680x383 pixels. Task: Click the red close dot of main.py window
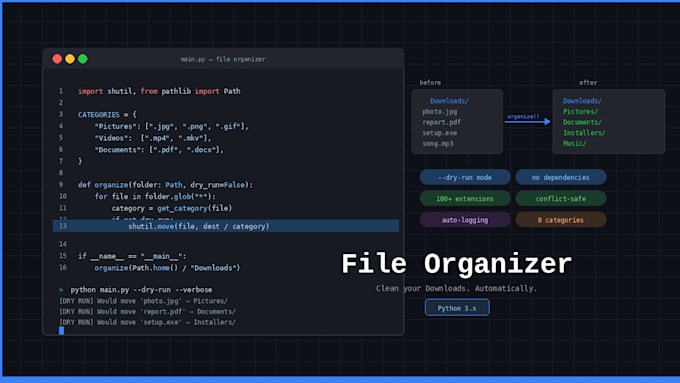[x=57, y=59]
